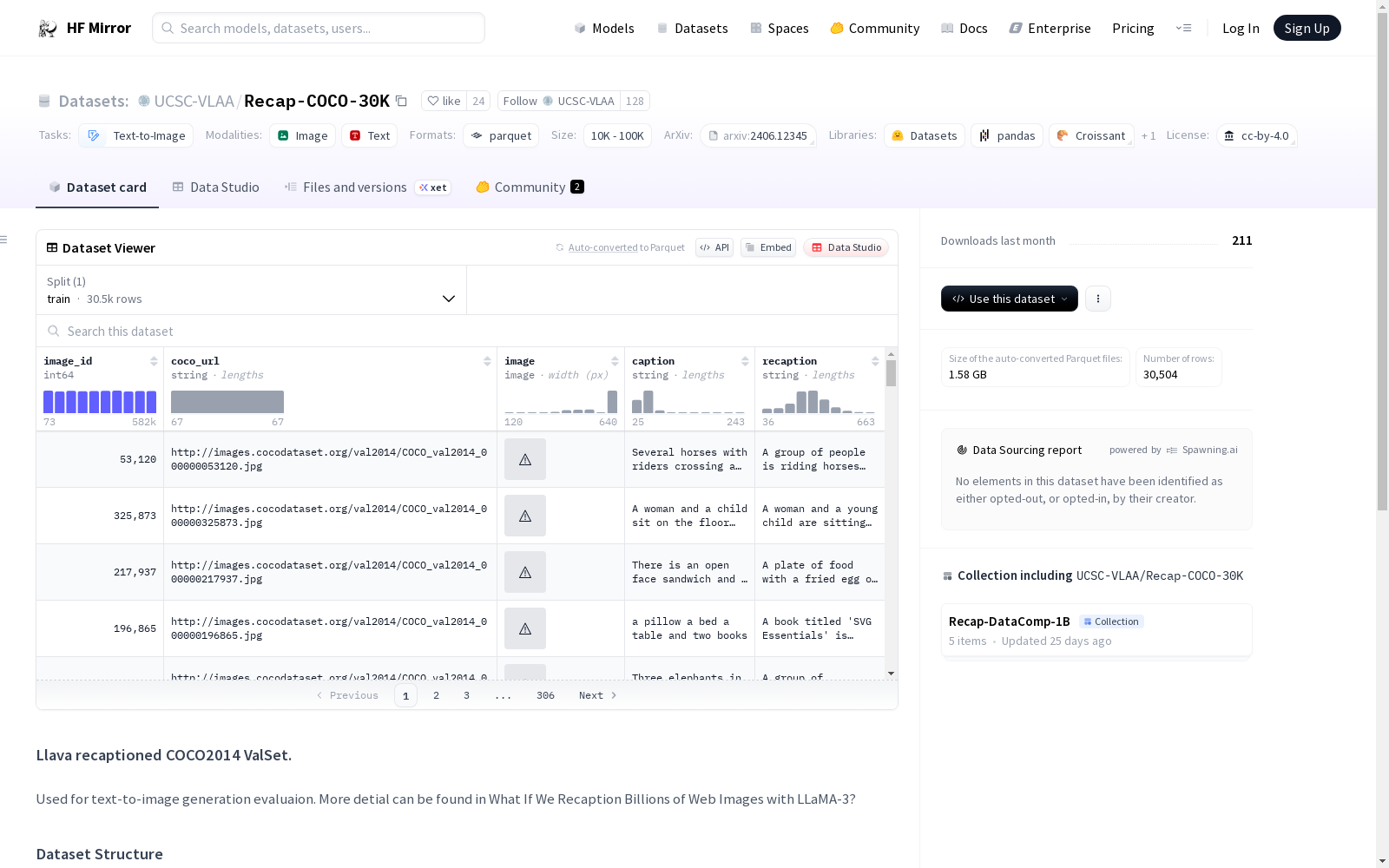Screen dimensions: 1389x868
Task: Click the like count 24
Action: click(478, 101)
